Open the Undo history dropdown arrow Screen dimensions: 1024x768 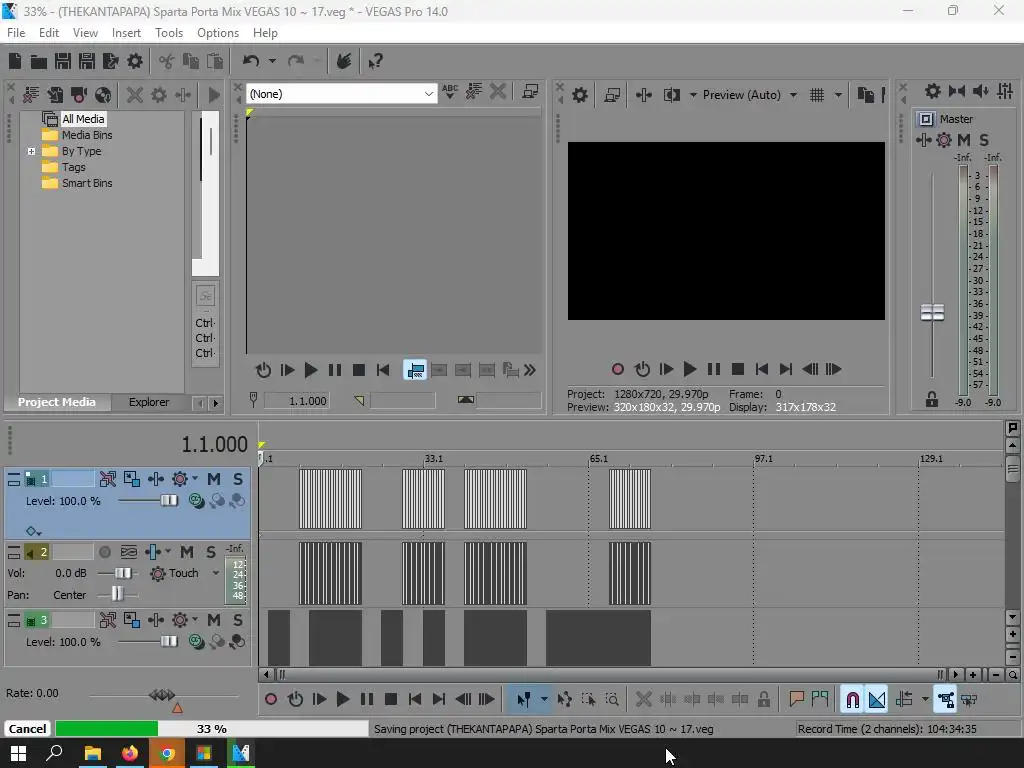272,61
